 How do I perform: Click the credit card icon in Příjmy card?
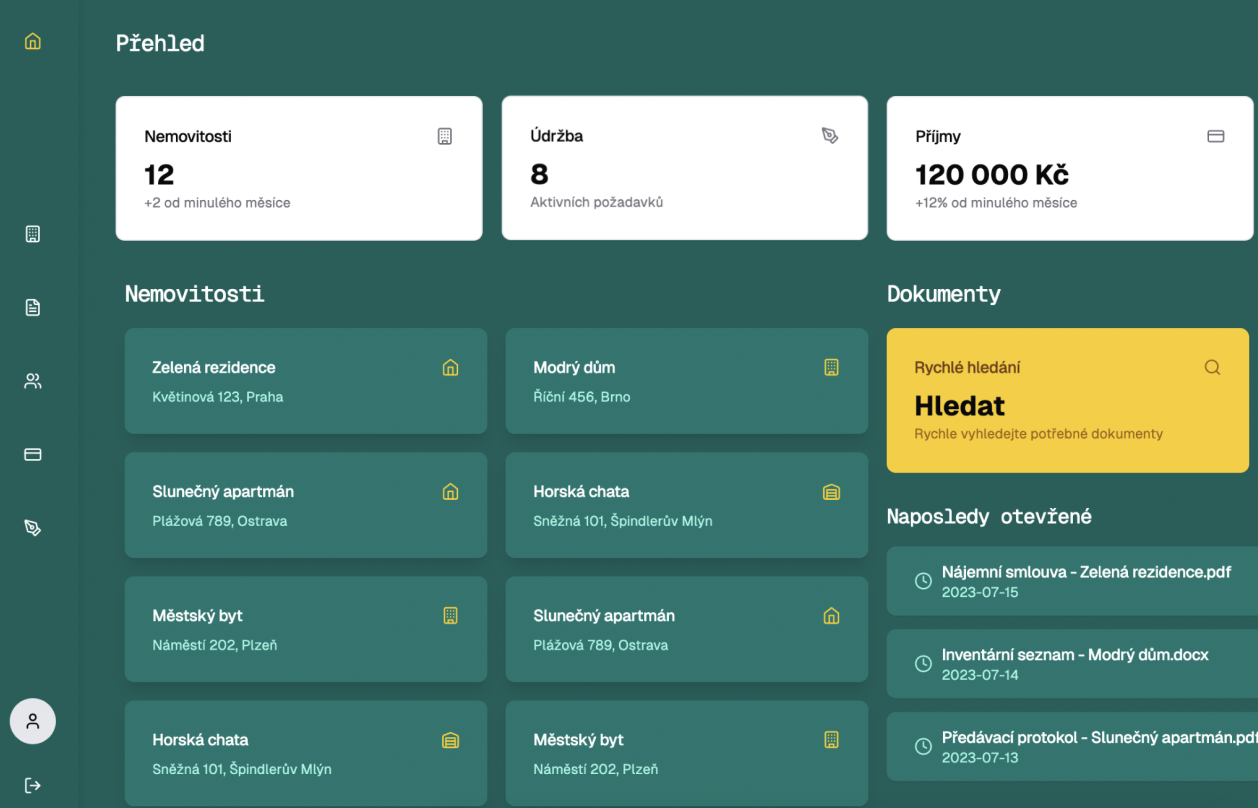tap(1216, 136)
